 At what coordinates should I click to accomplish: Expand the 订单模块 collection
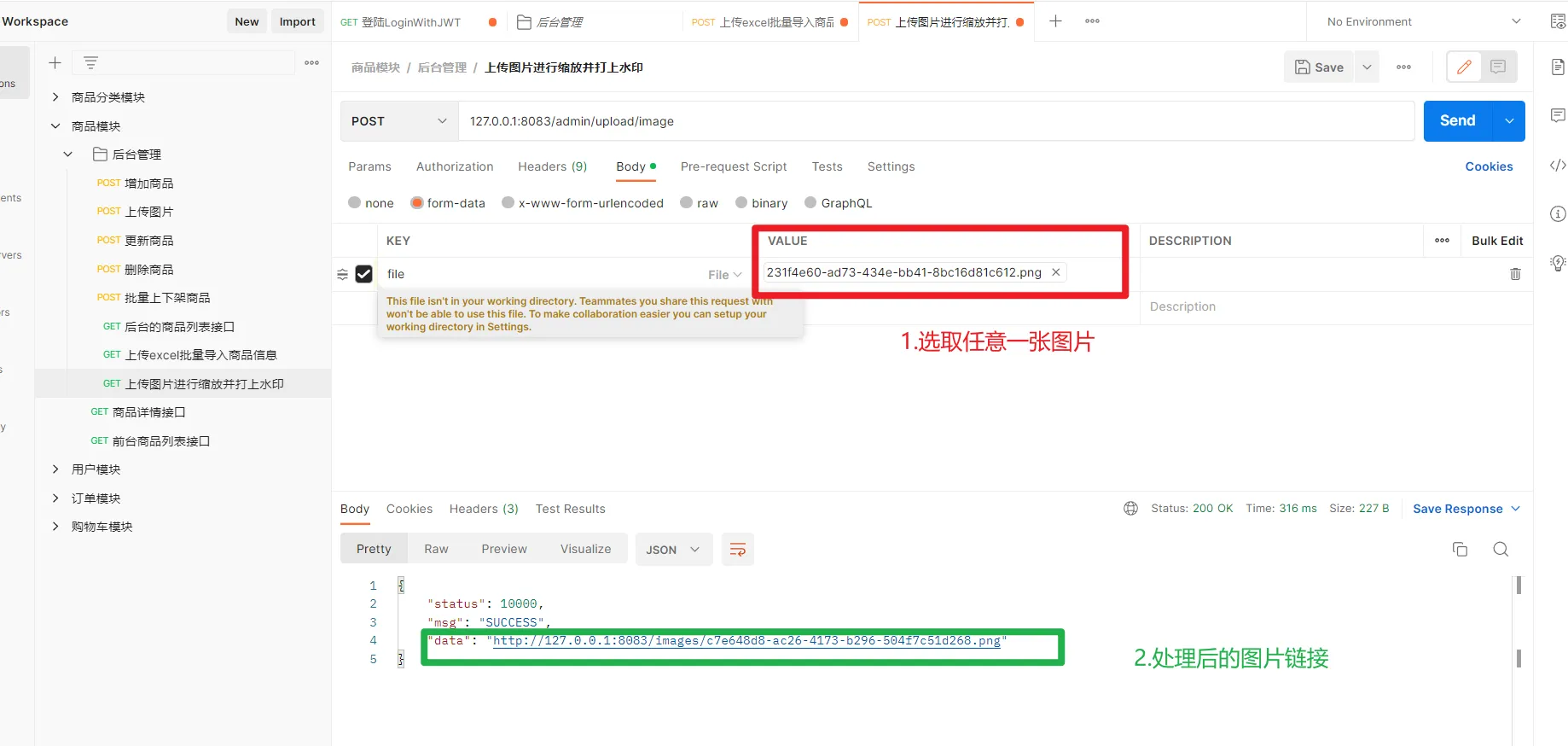coord(55,498)
